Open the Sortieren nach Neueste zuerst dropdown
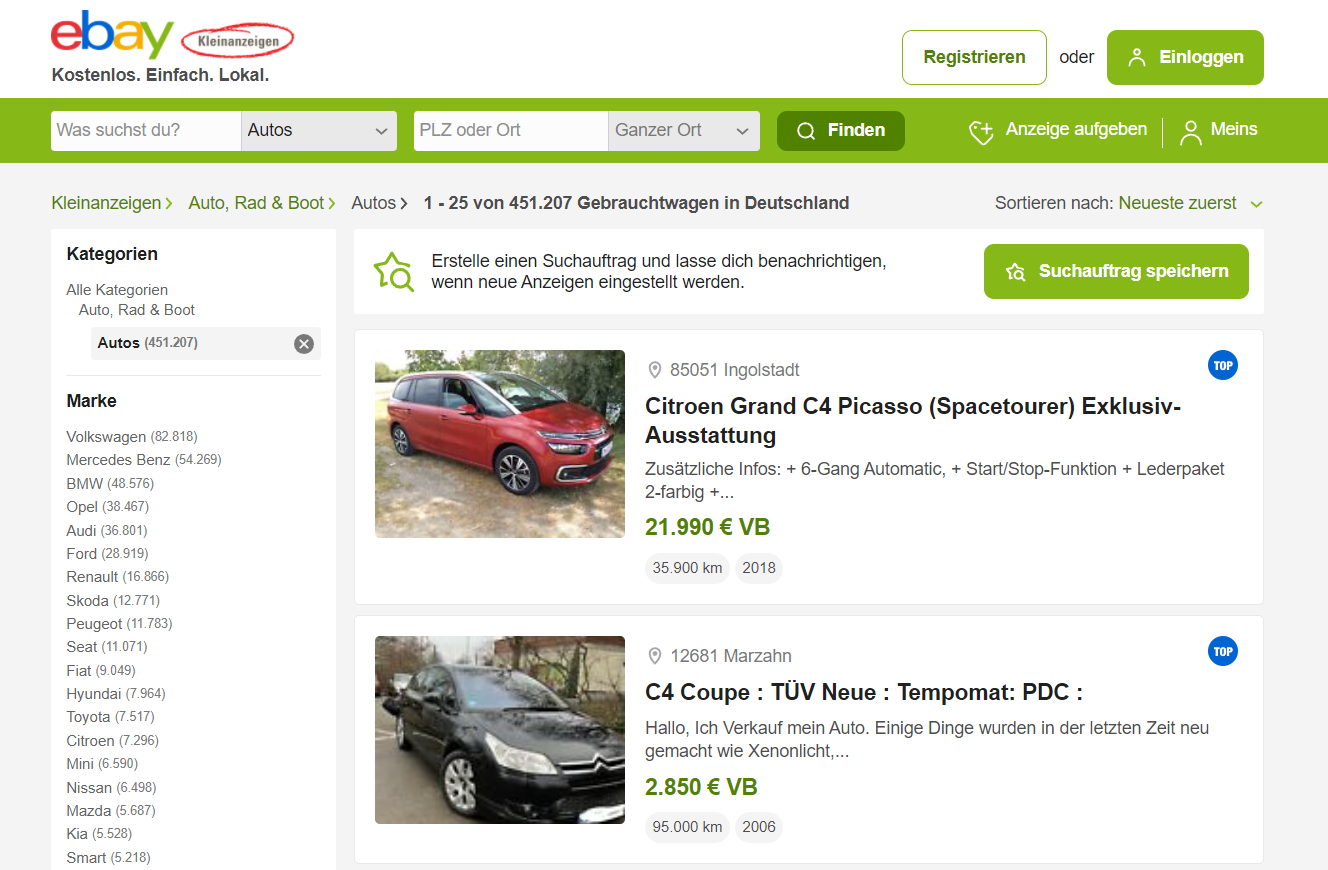Viewport: 1328px width, 870px height. coord(1191,203)
